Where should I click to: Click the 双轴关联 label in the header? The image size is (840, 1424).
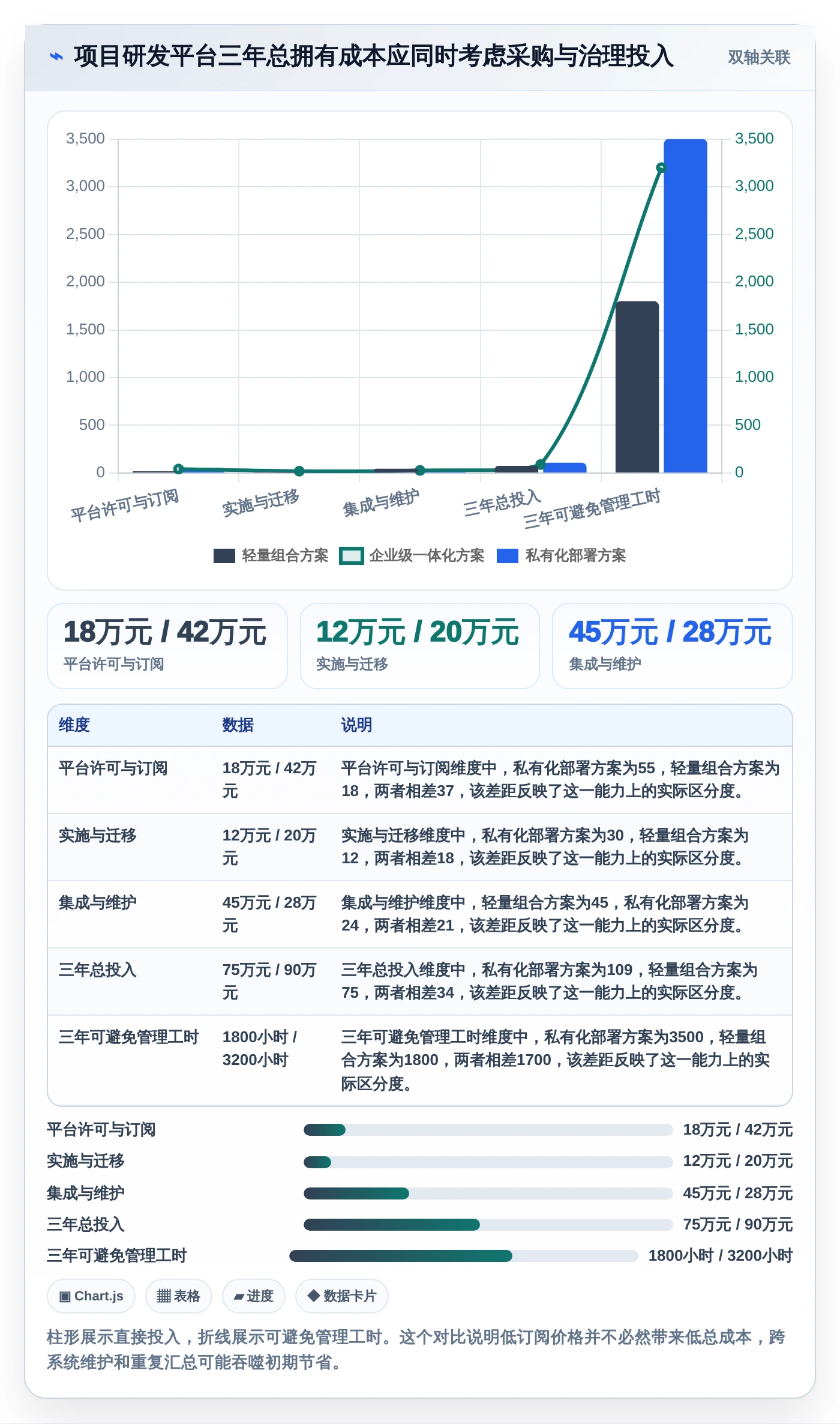759,57
